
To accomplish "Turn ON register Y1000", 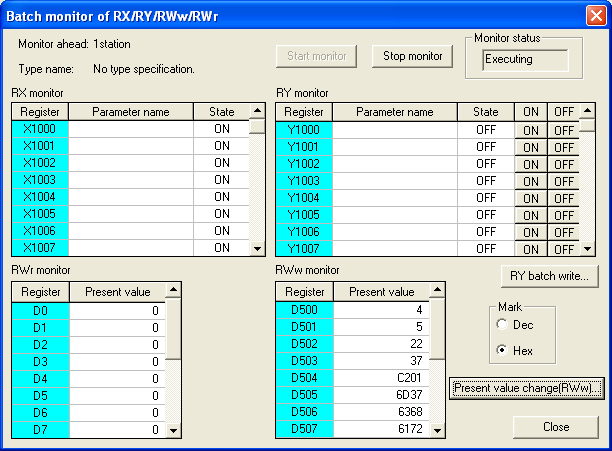I will [530, 130].
